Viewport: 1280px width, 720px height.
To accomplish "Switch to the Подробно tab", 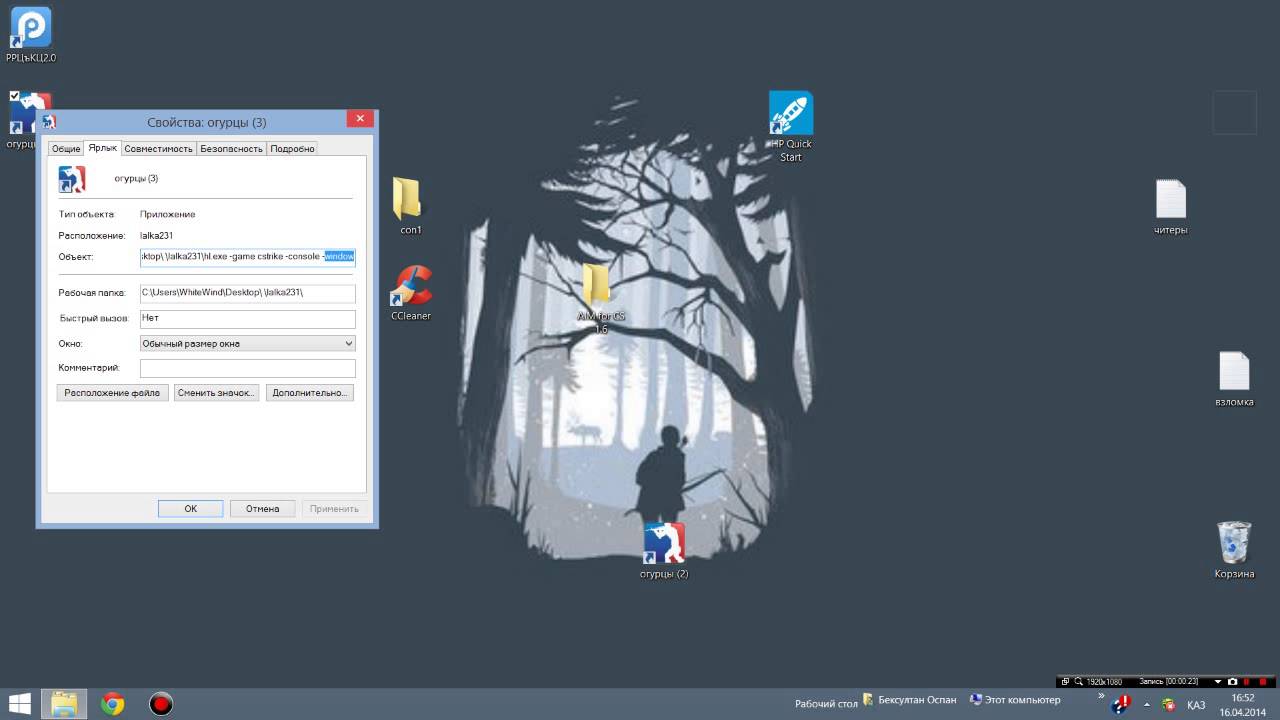I will click(x=292, y=148).
